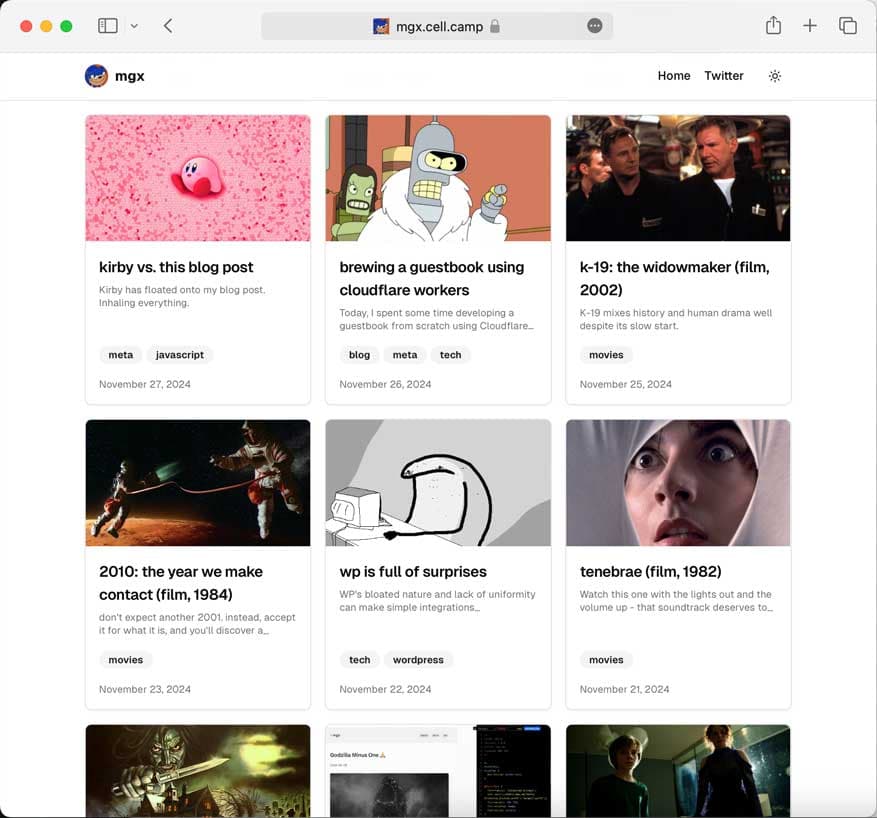Open a new tab with the plus icon
Image resolution: width=877 pixels, height=818 pixels.
pos(810,24)
